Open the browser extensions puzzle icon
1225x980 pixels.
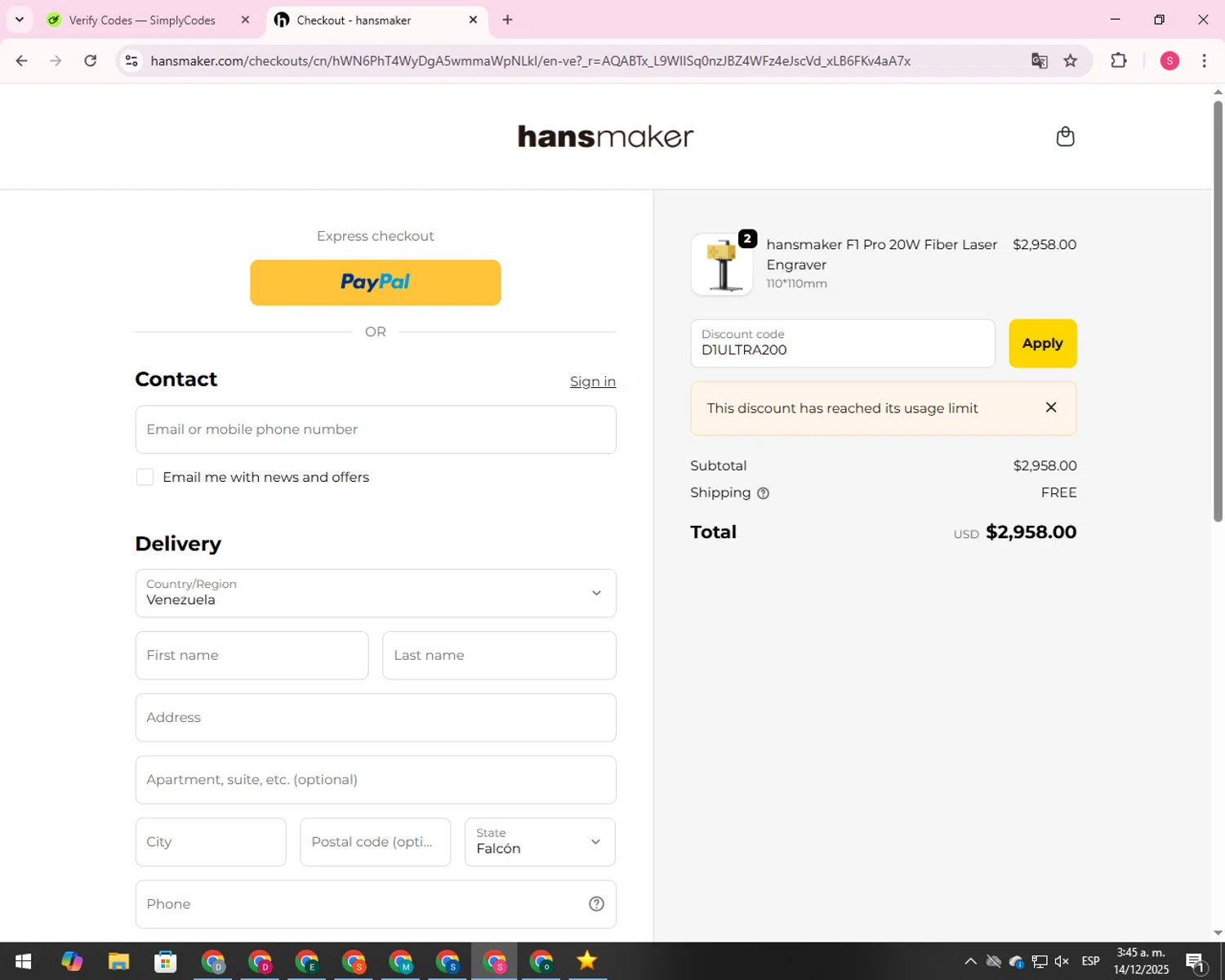[x=1119, y=60]
